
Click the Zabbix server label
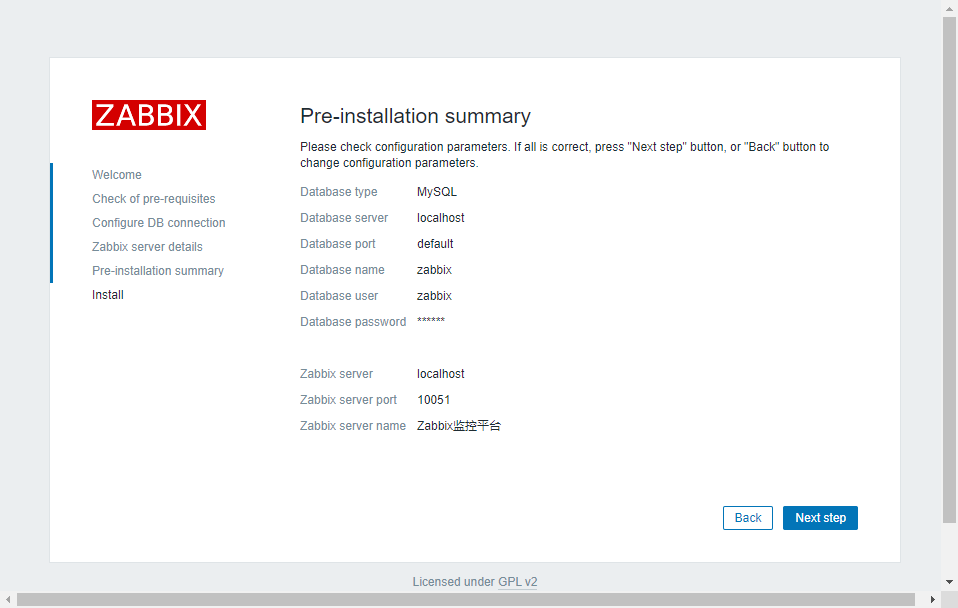click(x=336, y=374)
